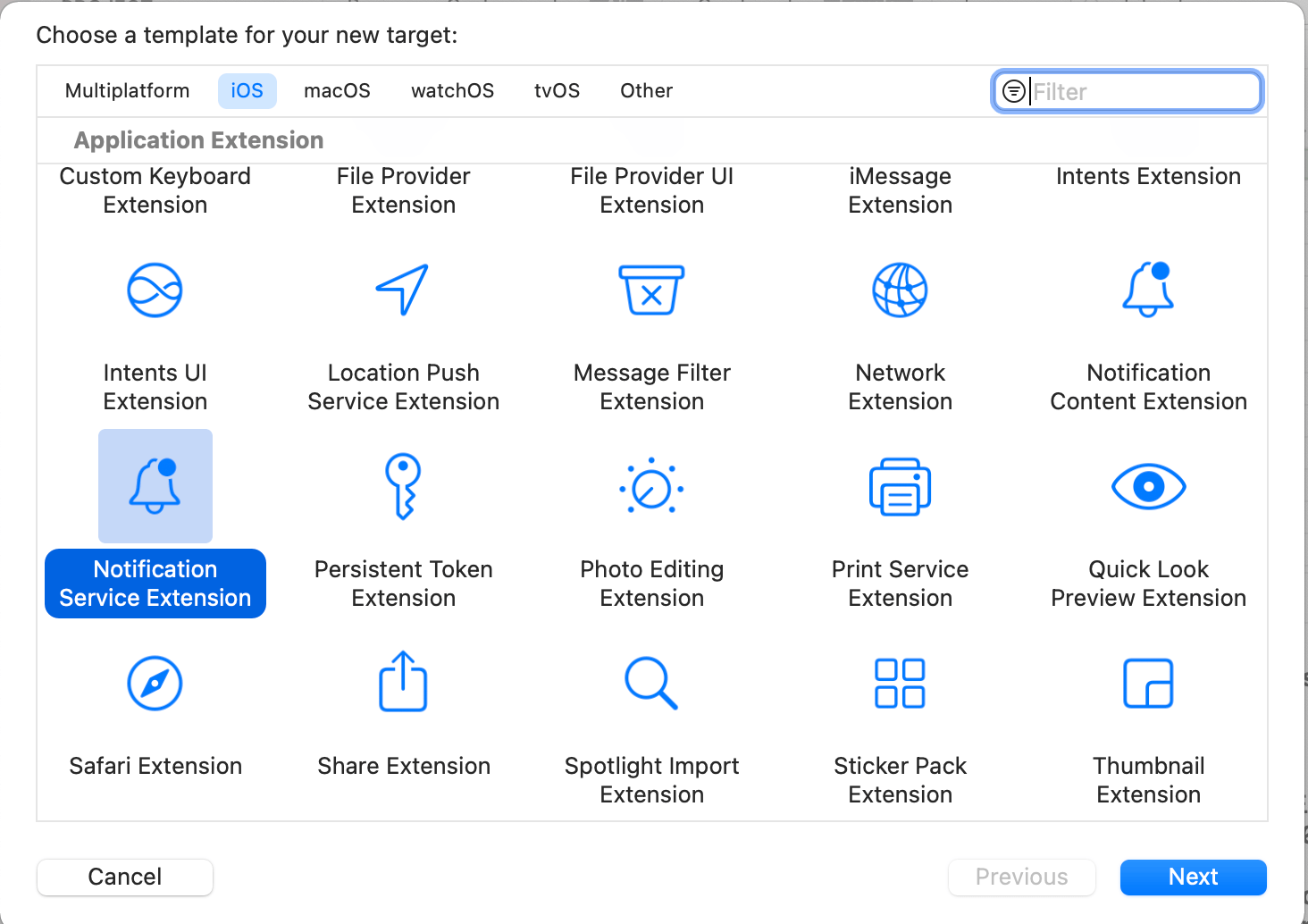Click the Thumbnail Extension label
1308x924 pixels.
pos(1149,780)
